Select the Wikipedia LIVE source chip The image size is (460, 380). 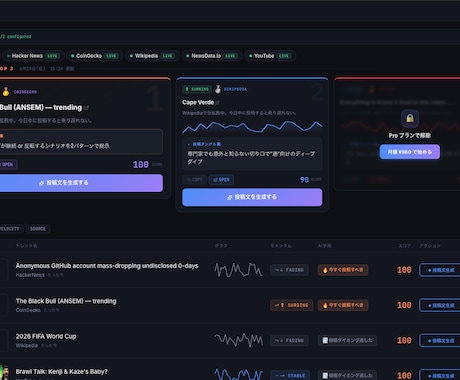[x=152, y=56]
